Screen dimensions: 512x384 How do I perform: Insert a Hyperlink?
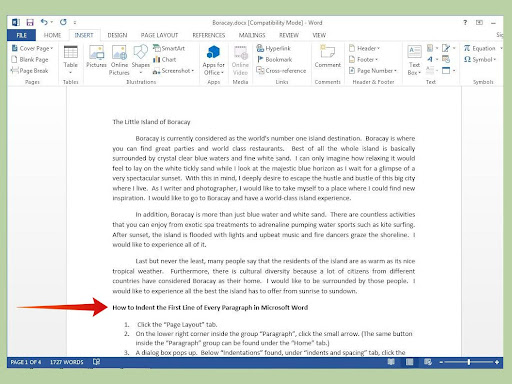(x=274, y=48)
